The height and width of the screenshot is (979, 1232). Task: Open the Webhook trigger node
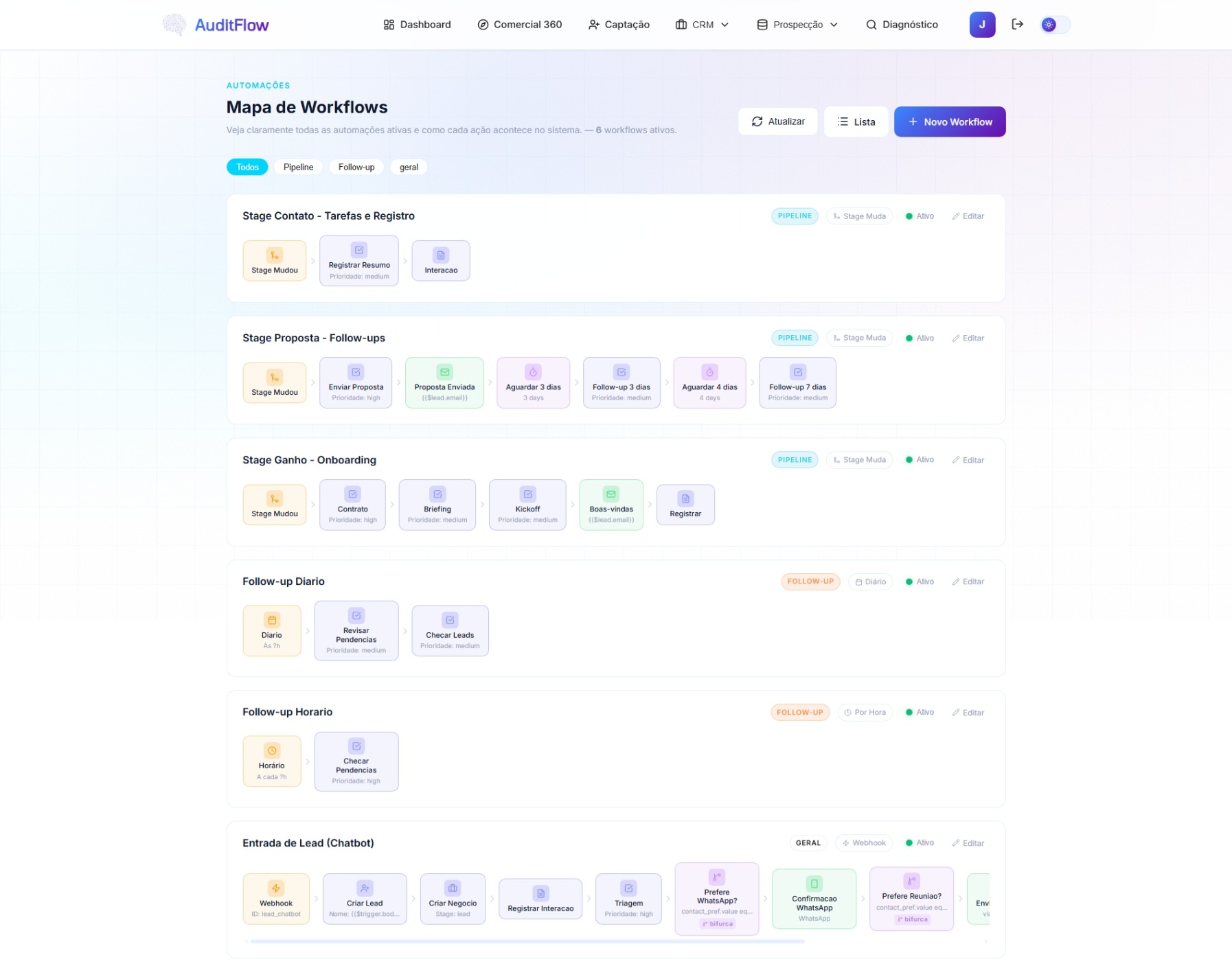(x=276, y=899)
